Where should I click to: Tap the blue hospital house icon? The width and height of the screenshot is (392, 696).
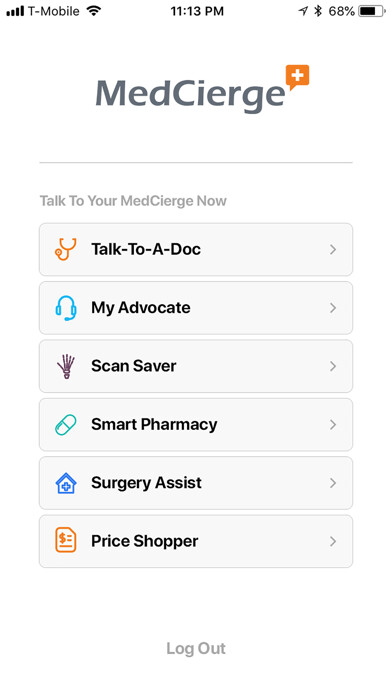tap(66, 483)
